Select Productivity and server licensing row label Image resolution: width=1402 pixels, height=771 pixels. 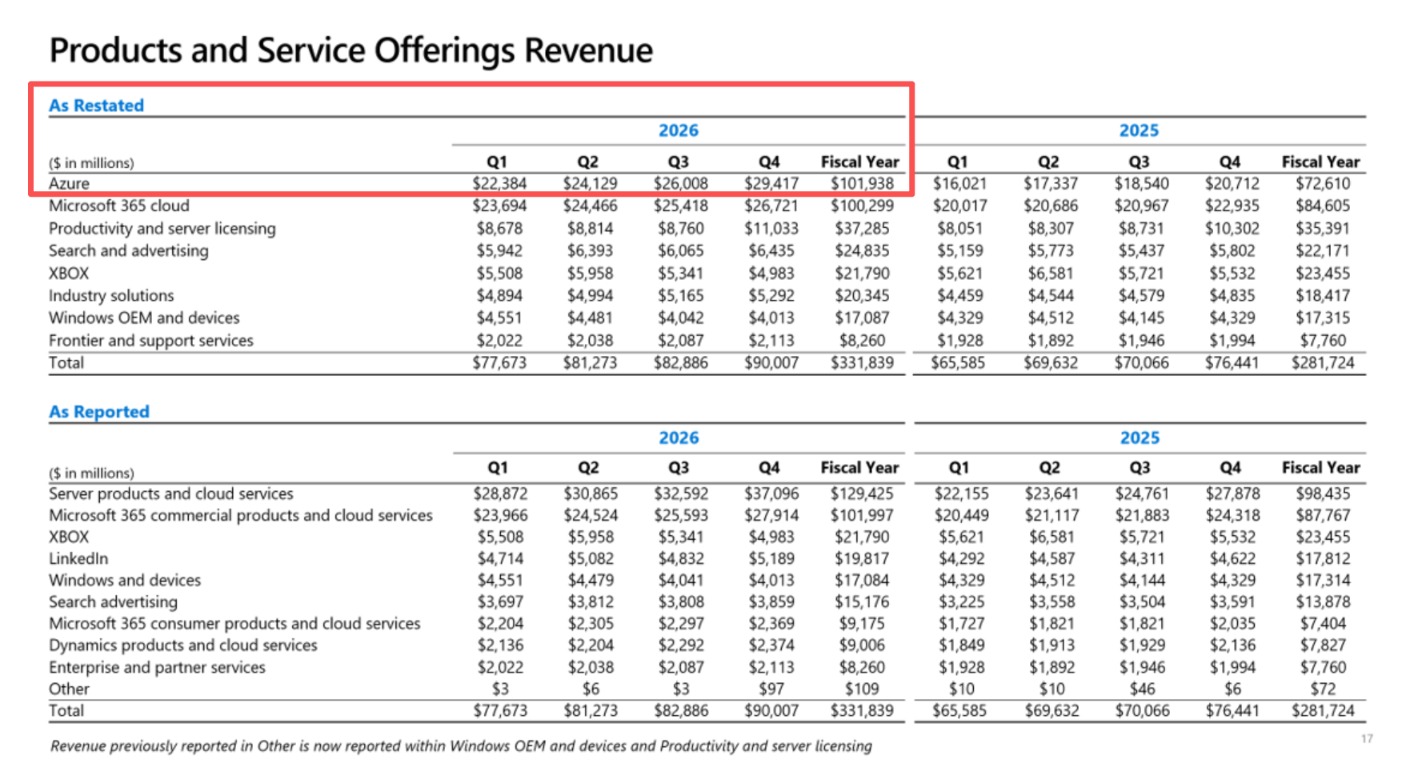[162, 229]
